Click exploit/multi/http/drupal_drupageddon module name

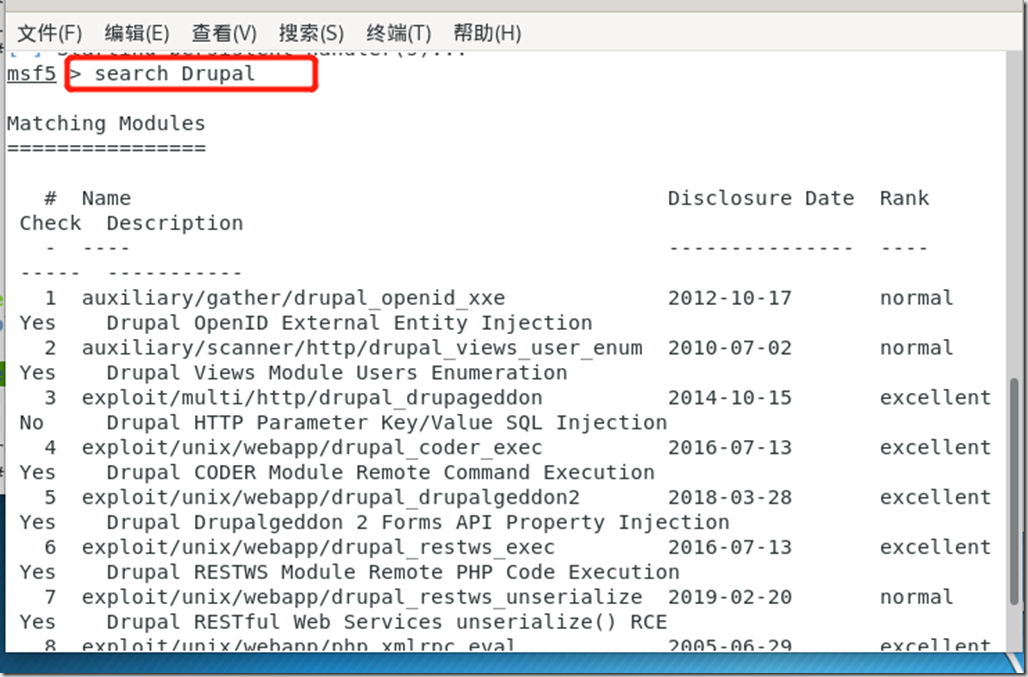point(312,398)
